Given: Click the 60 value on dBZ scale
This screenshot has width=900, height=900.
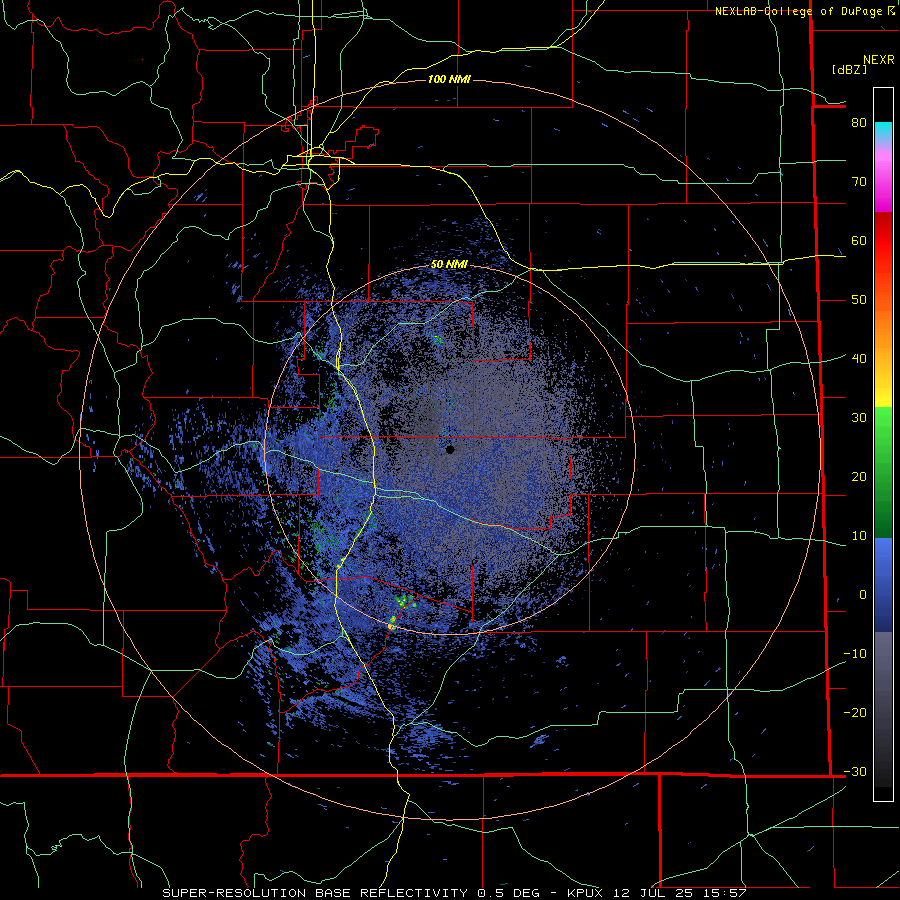Looking at the screenshot, I should [859, 240].
